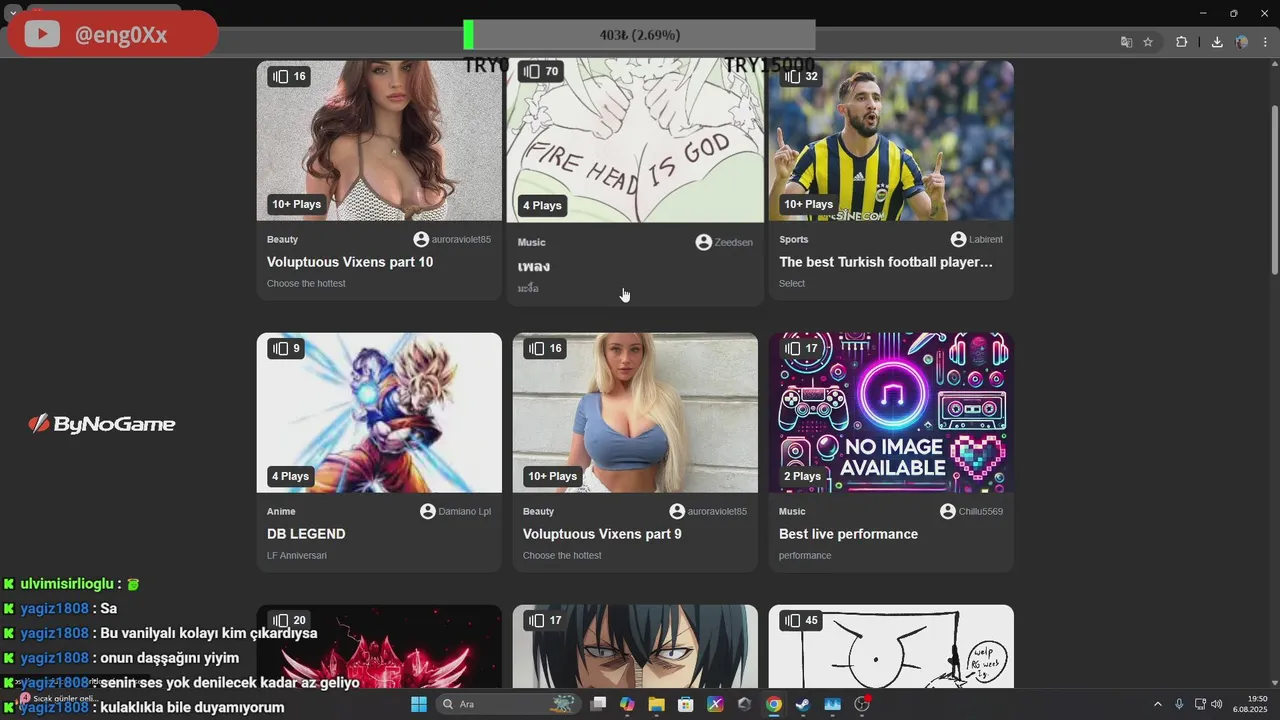Open Task View from the taskbar
1280x720 pixels.
click(598, 704)
